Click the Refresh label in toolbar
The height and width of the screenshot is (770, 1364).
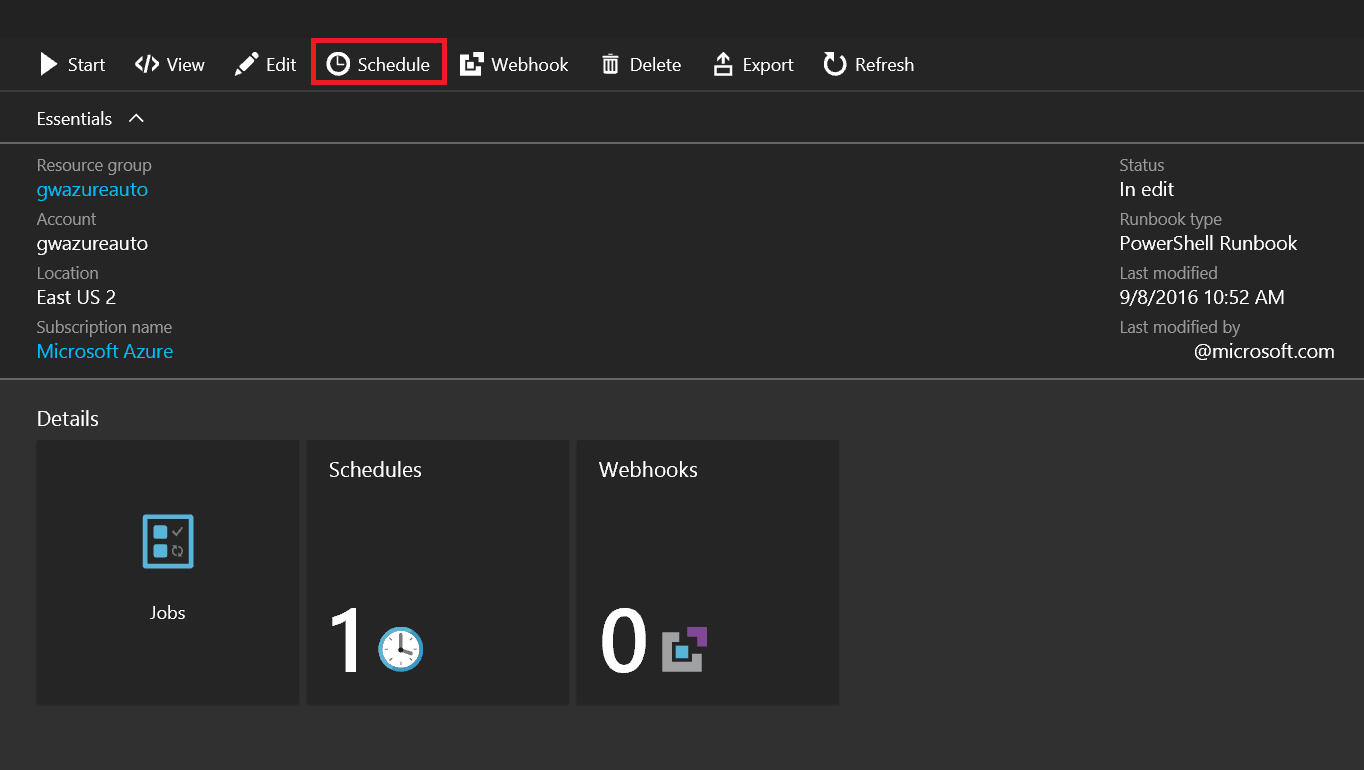(x=885, y=65)
